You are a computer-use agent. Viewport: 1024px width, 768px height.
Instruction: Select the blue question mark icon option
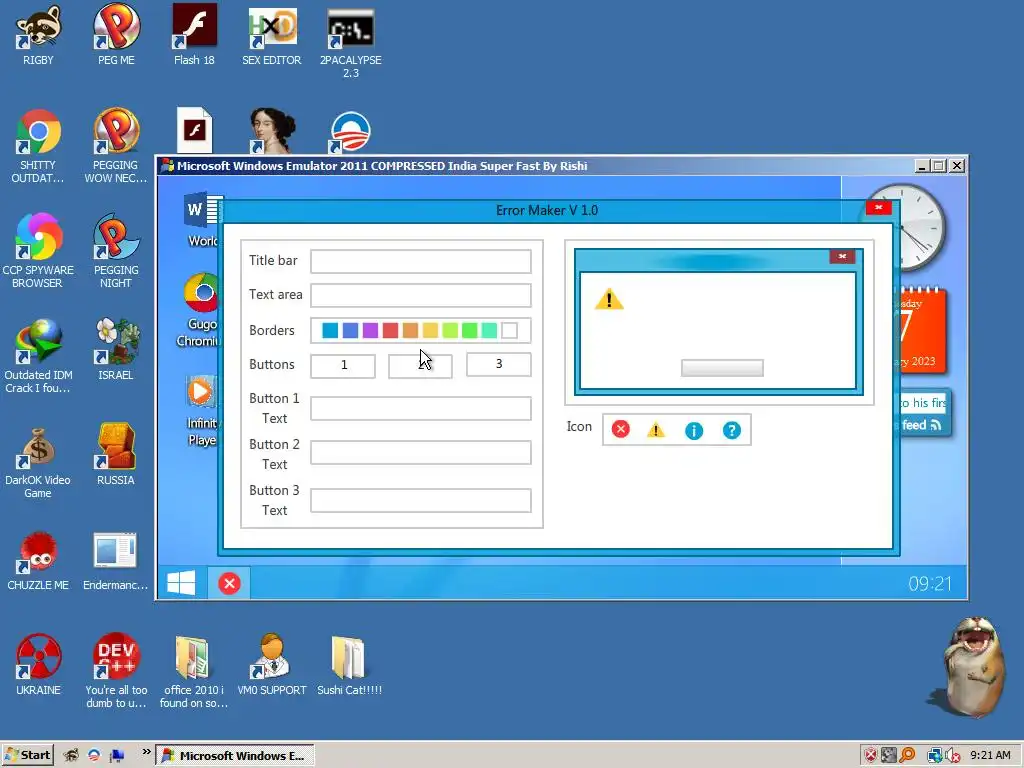coord(731,430)
